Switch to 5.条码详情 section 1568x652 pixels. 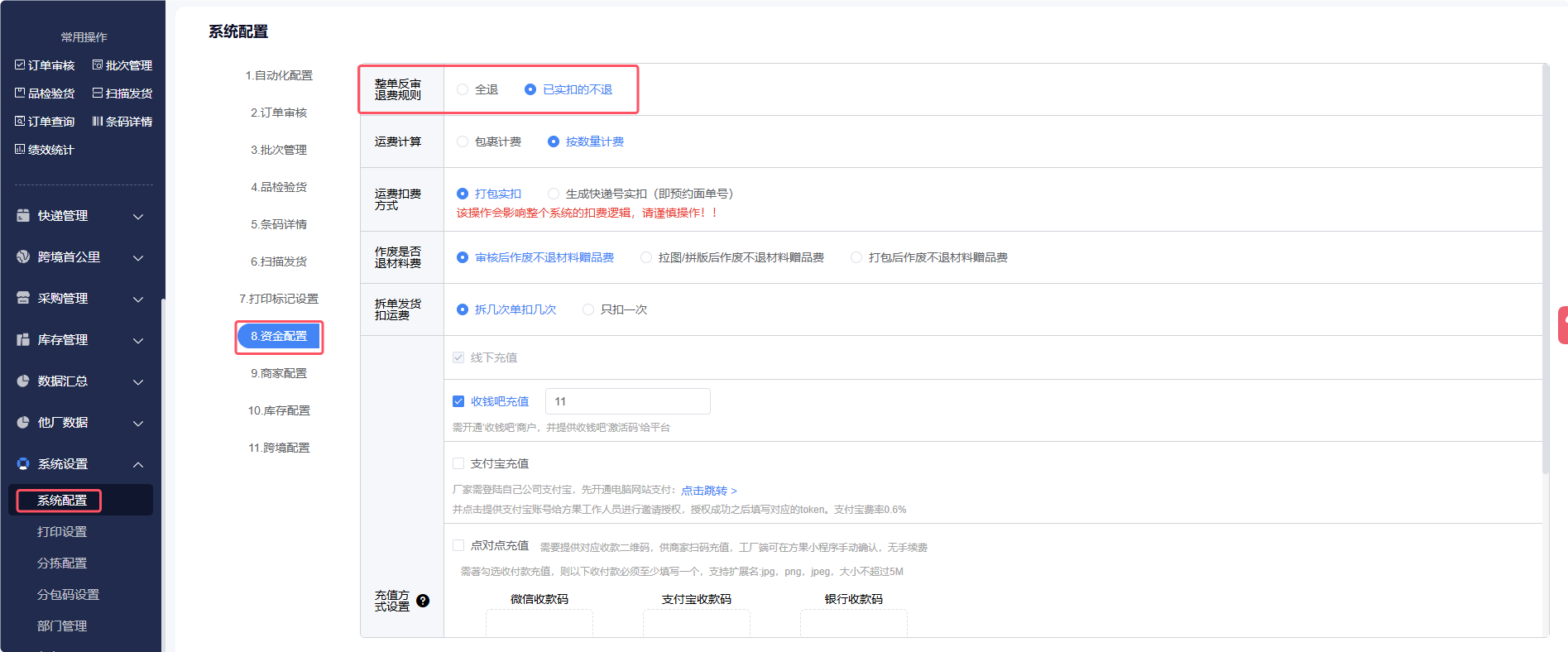279,224
